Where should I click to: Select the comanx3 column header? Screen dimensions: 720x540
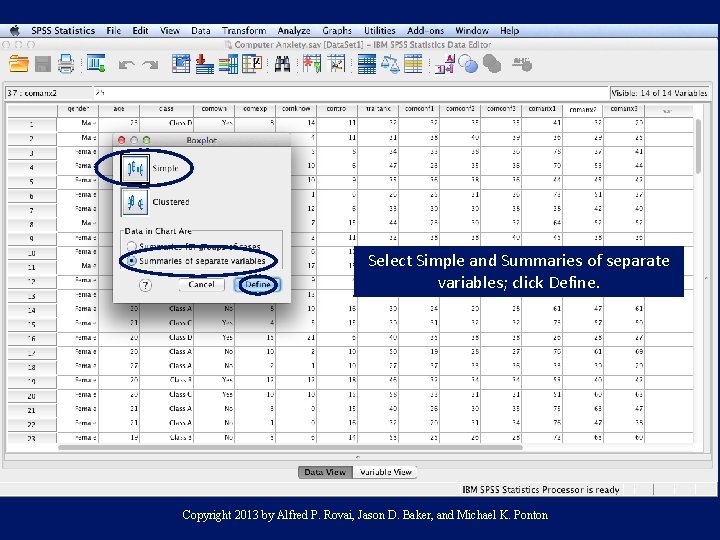click(624, 109)
